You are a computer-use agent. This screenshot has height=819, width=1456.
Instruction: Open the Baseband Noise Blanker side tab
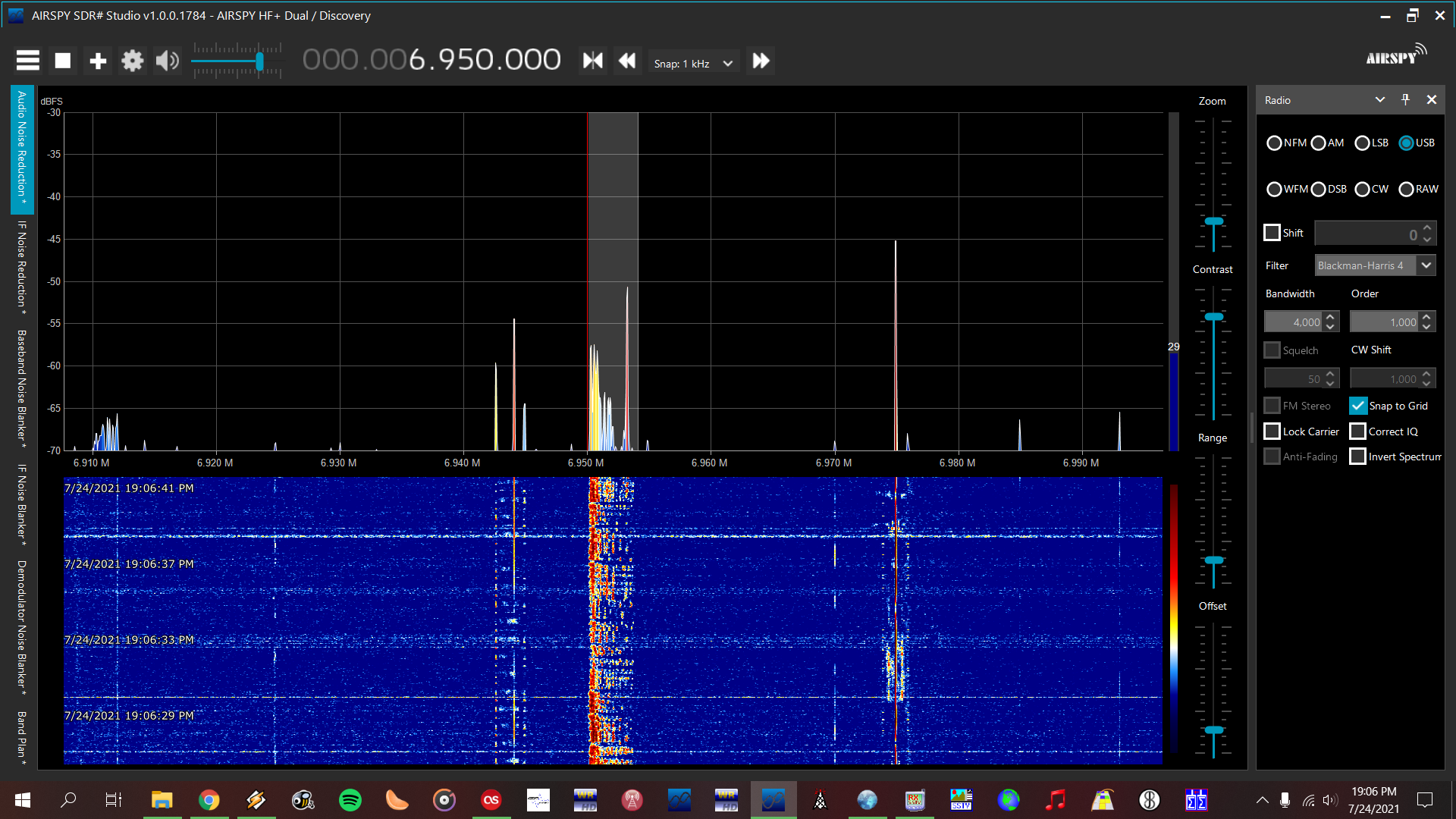(x=22, y=387)
